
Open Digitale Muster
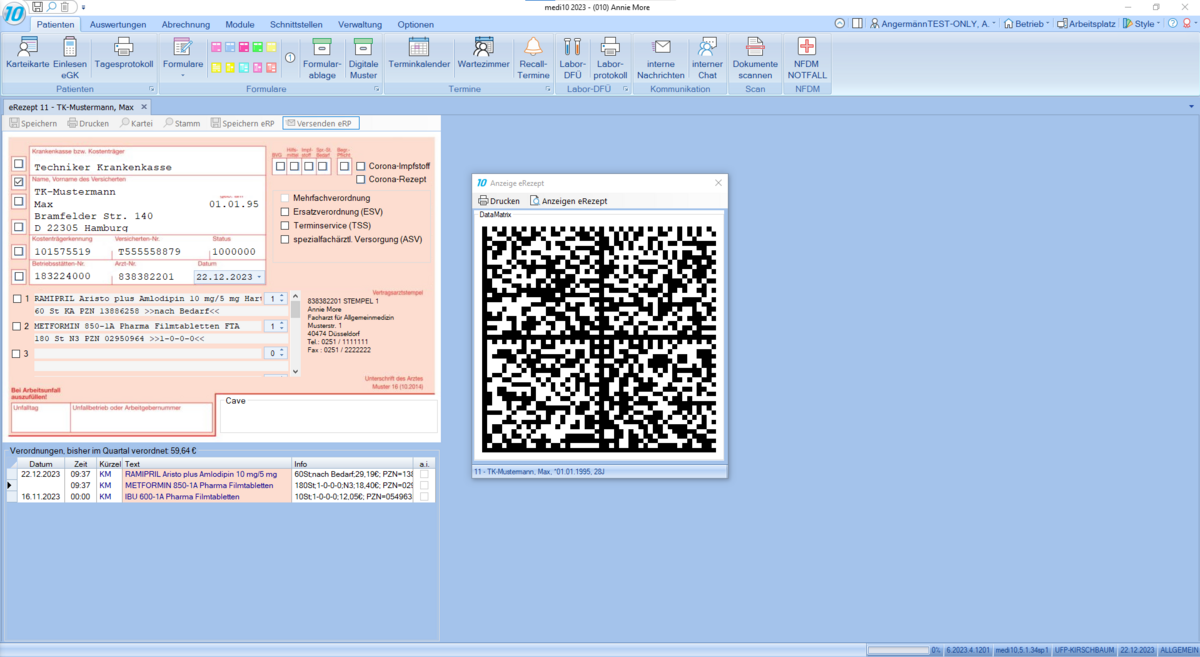point(364,58)
